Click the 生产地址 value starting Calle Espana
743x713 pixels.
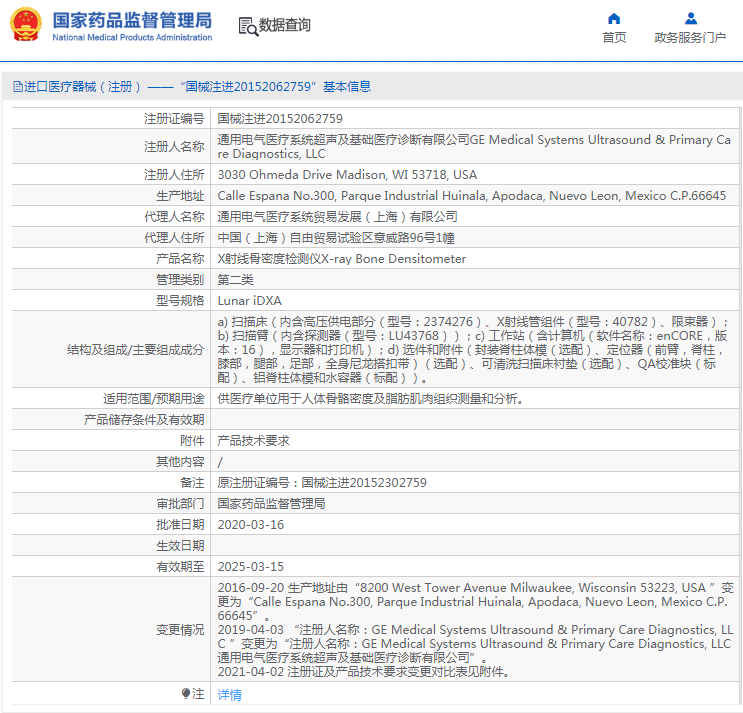(471, 196)
